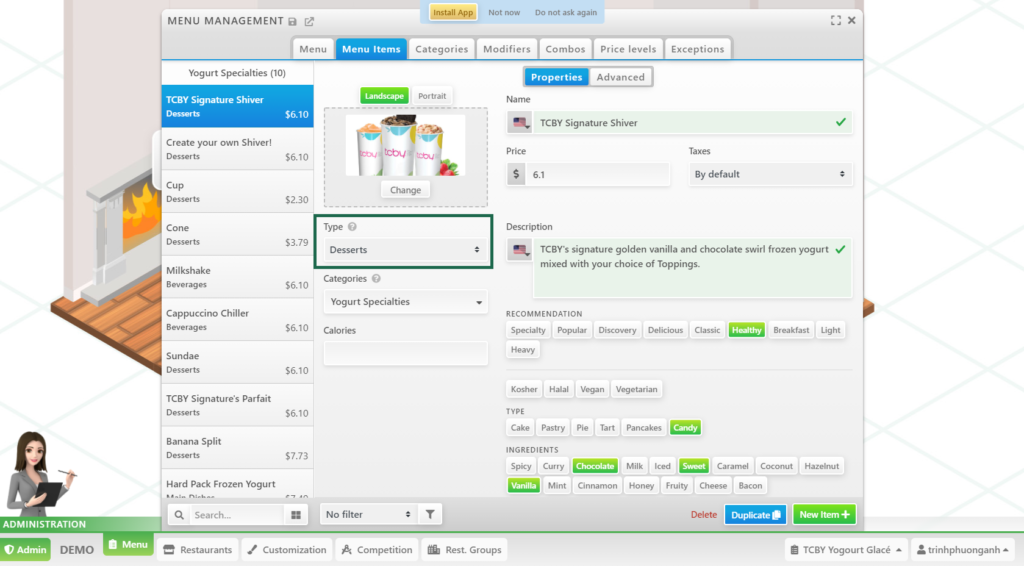Select Banana Split in the item list
This screenshot has width=1024, height=566.
[x=237, y=448]
